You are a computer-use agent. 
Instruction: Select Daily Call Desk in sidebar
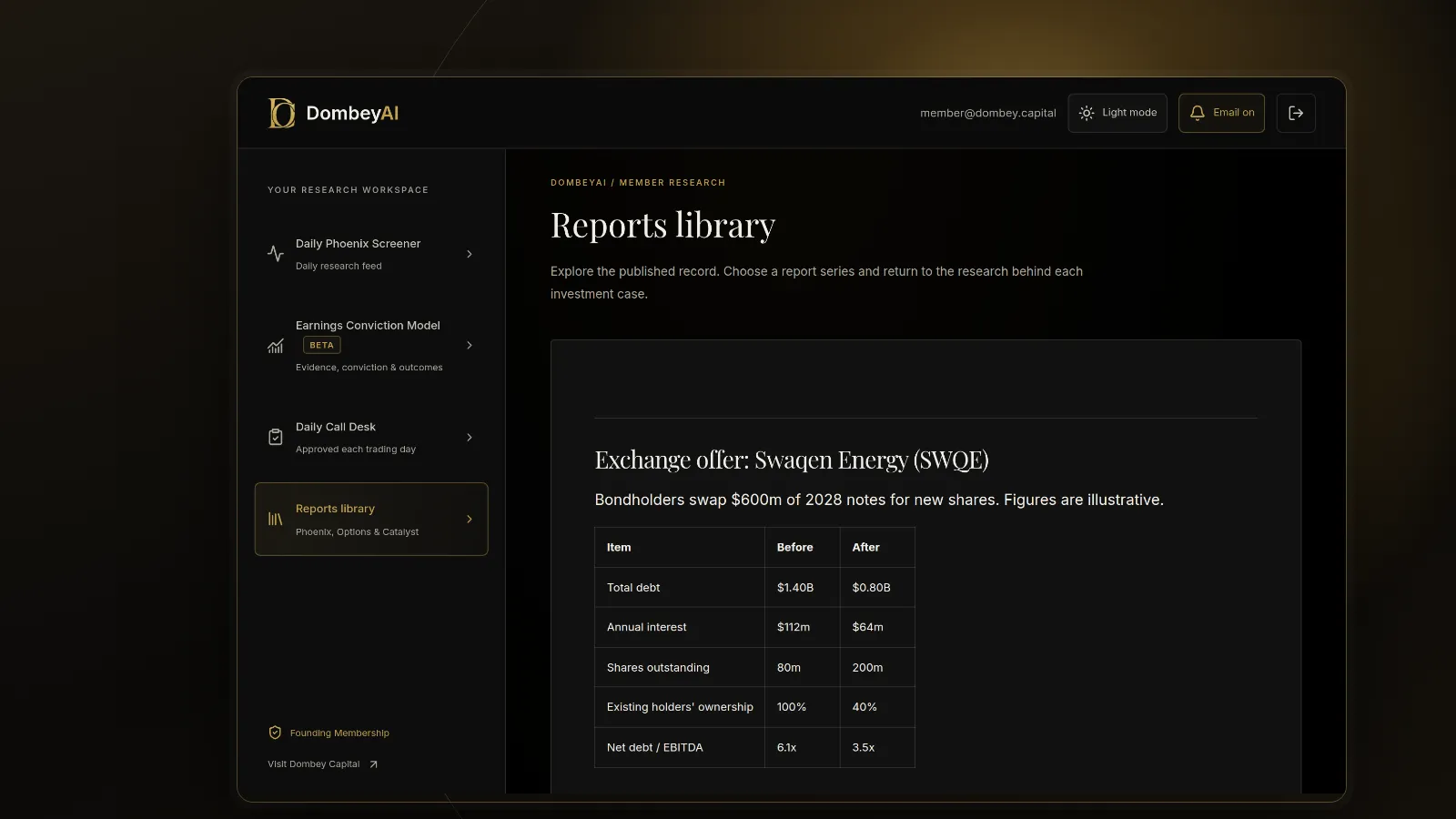pyautogui.click(x=371, y=438)
